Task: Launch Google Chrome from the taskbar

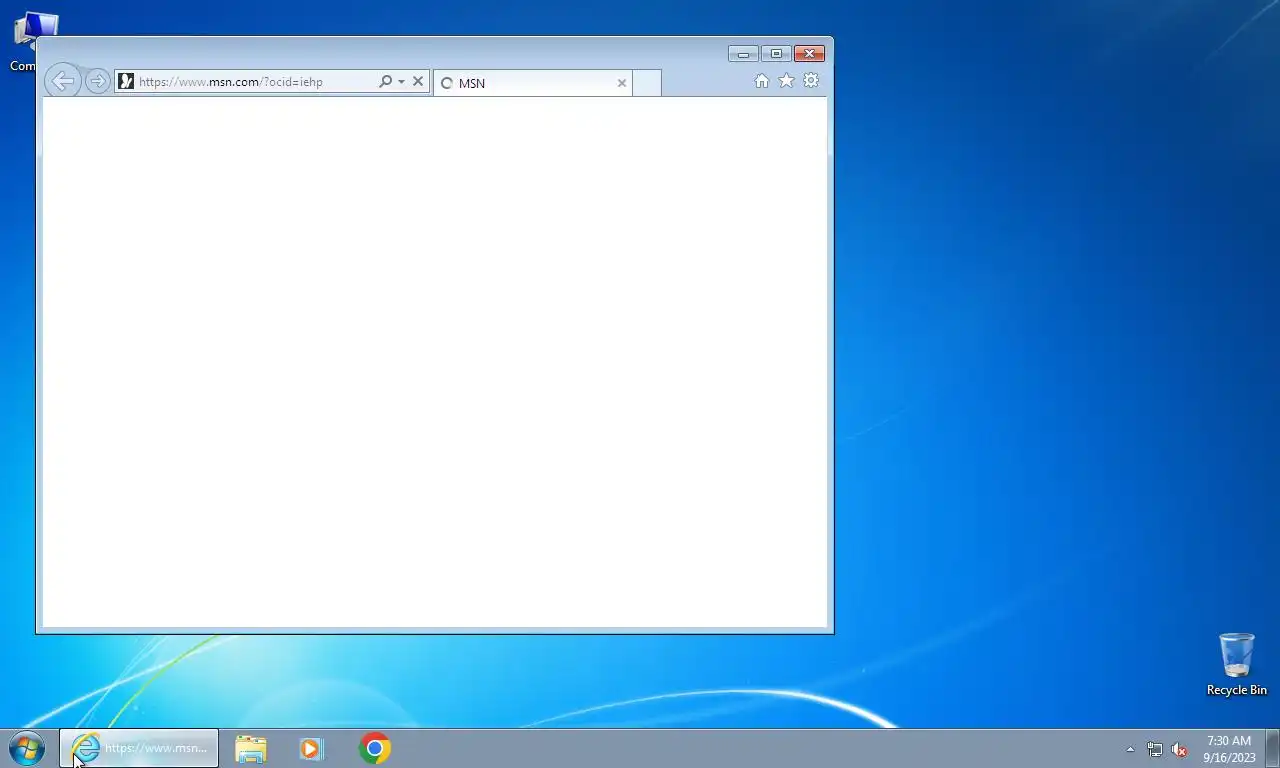Action: tap(375, 749)
